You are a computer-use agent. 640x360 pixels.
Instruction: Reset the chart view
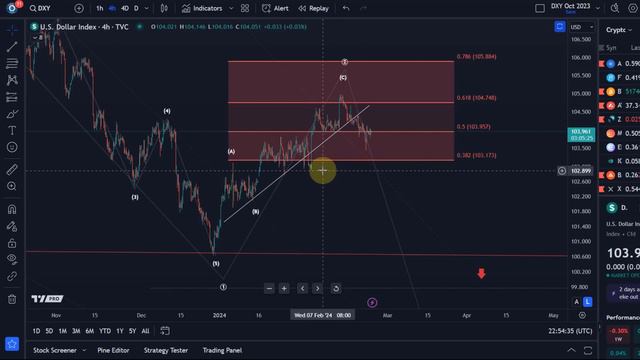[x=336, y=289]
